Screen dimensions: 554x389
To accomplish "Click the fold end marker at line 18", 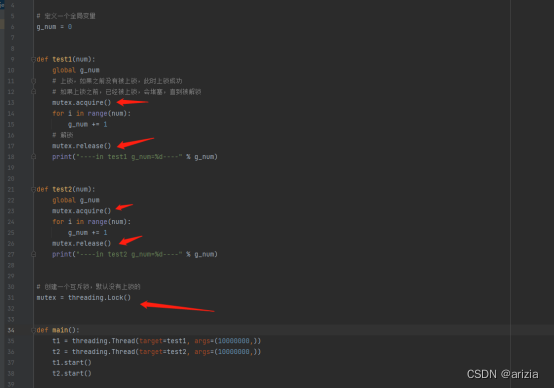I will click(34, 157).
